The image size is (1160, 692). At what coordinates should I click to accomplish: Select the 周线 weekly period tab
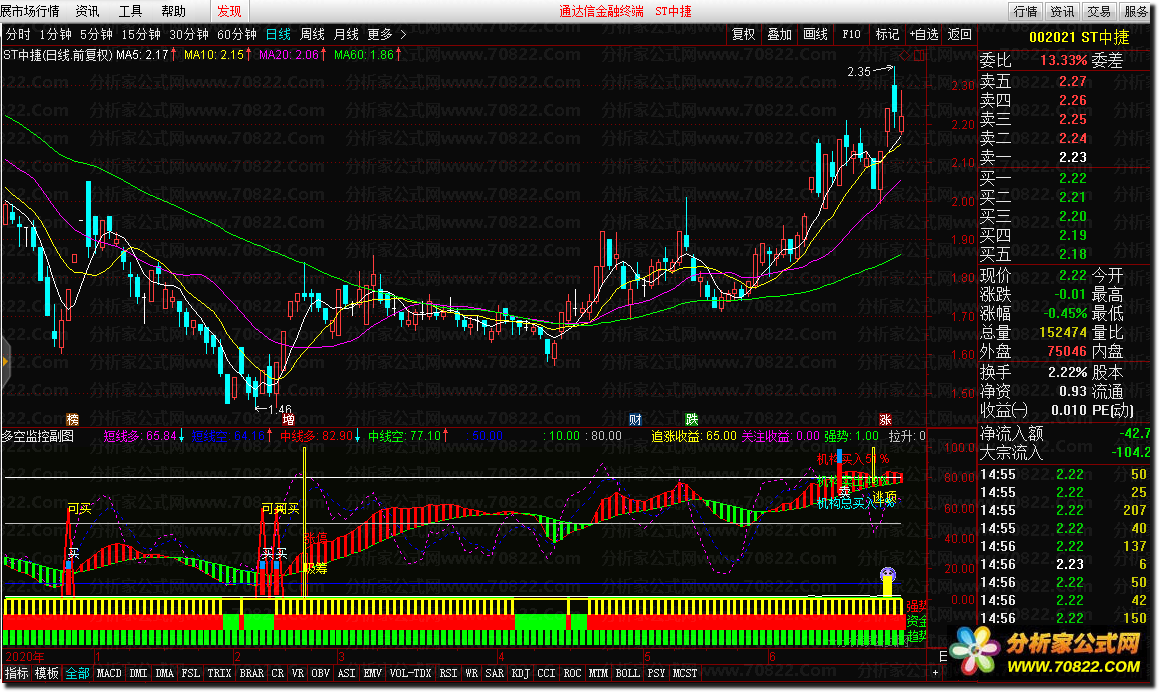coord(312,34)
